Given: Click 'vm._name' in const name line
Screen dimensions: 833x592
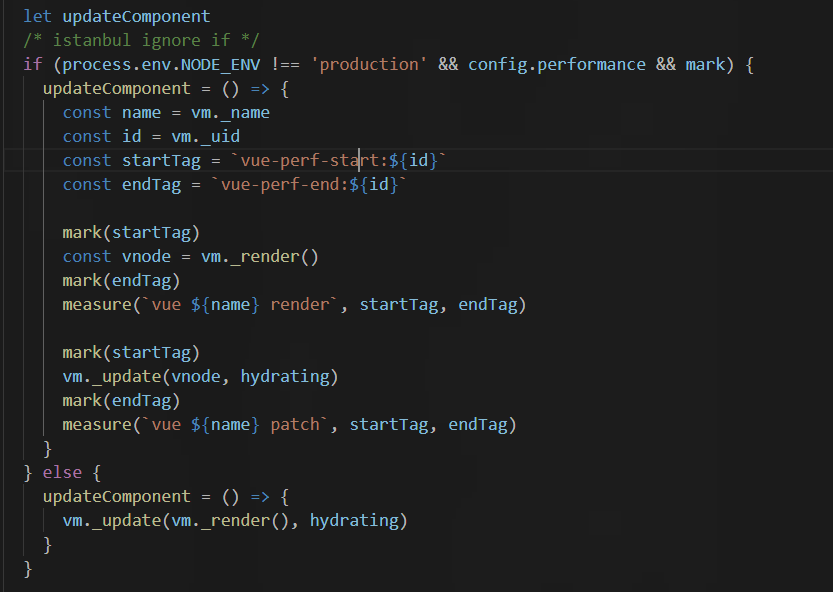Looking at the screenshot, I should [x=230, y=113].
